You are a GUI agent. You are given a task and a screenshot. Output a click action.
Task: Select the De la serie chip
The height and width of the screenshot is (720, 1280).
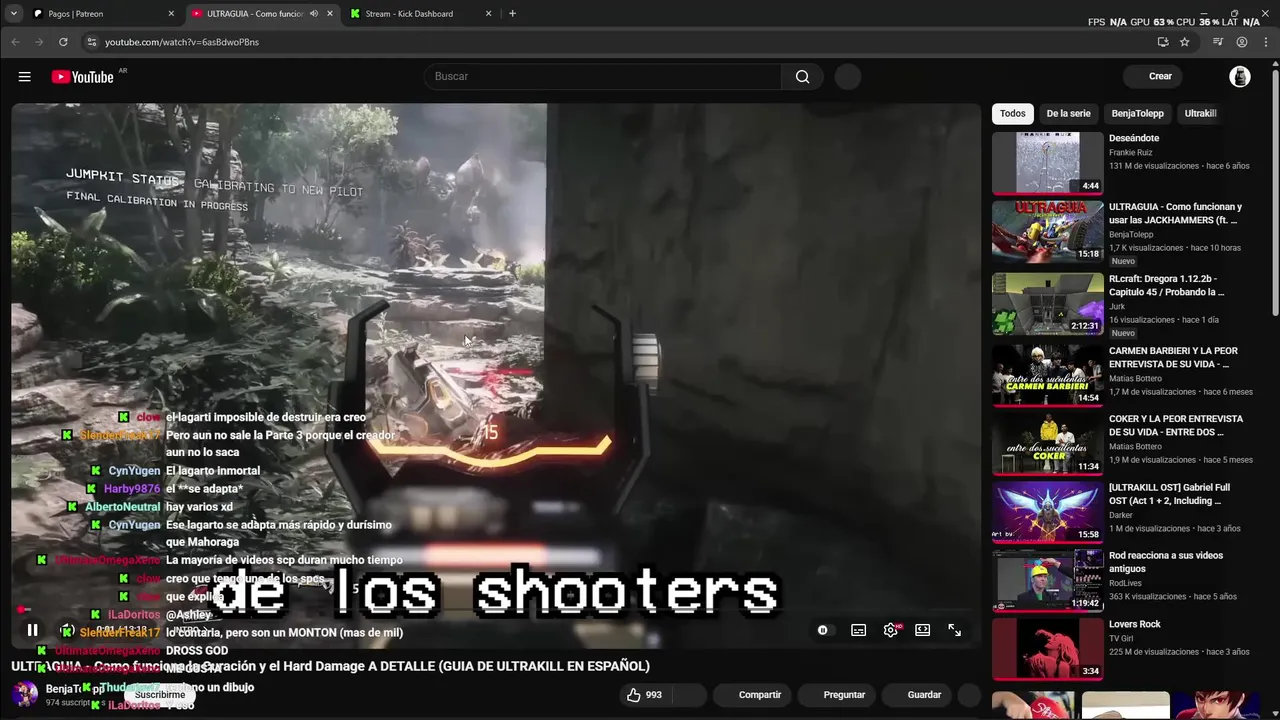[x=1068, y=113]
